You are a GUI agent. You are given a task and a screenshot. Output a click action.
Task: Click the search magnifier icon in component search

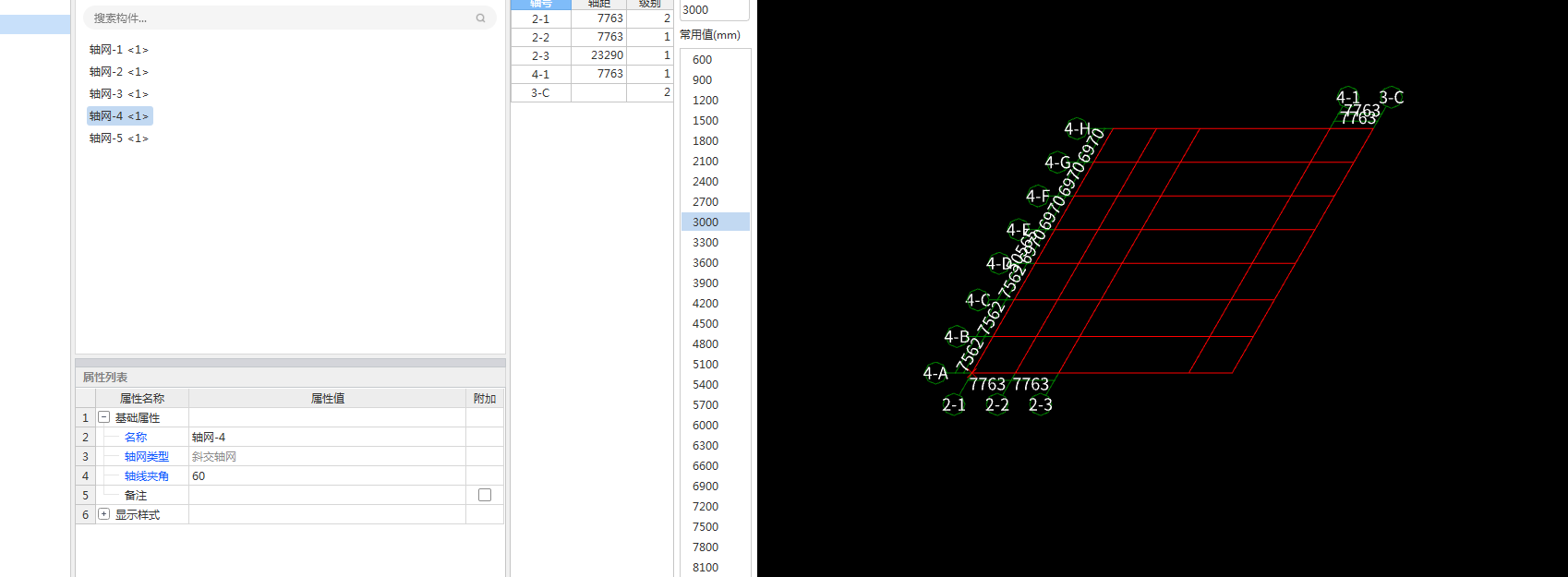pyautogui.click(x=480, y=18)
